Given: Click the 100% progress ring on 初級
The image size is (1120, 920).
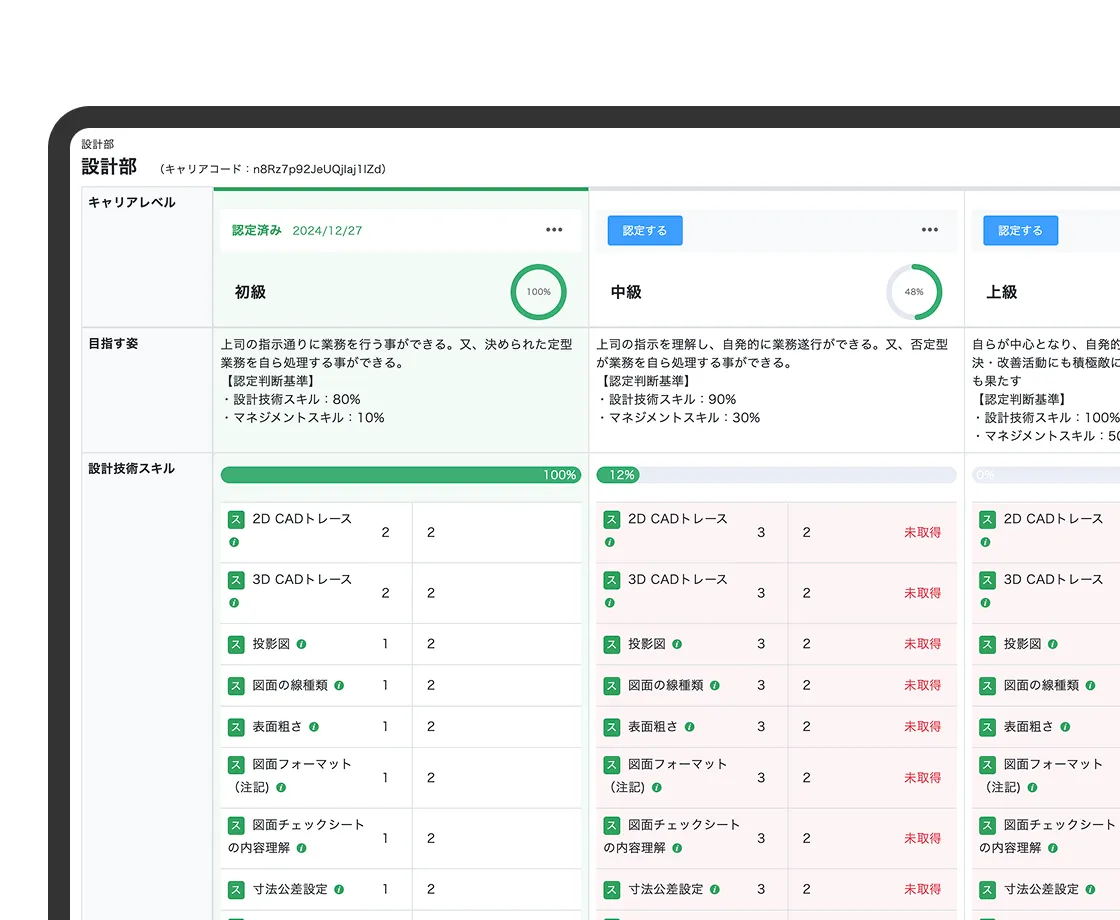Looking at the screenshot, I should (x=538, y=292).
